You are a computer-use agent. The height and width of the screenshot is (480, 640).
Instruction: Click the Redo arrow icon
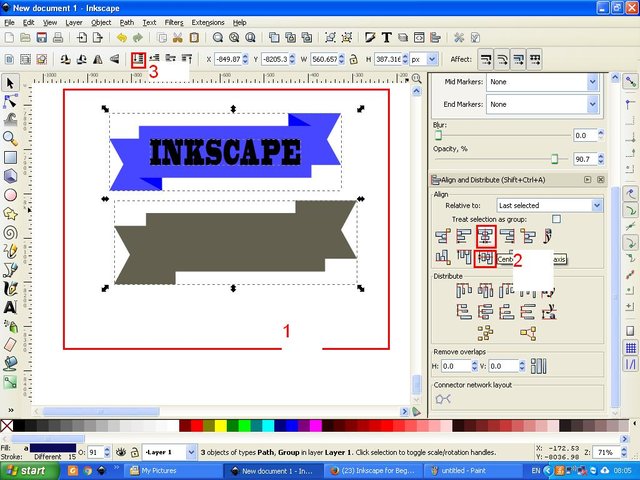(x=138, y=38)
